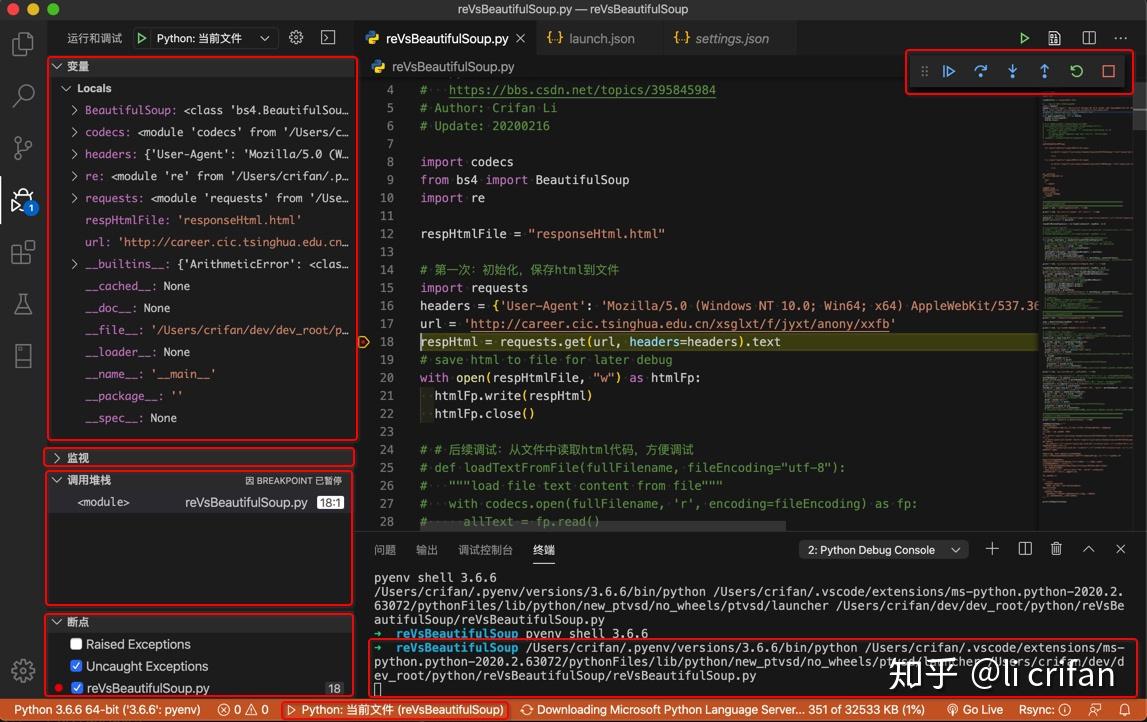Continue execution in debug toolbar

pyautogui.click(x=949, y=71)
